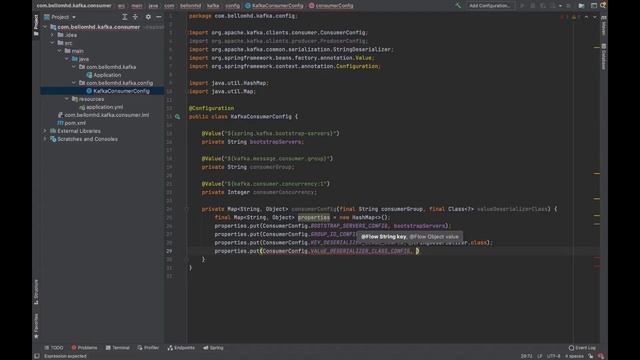Image resolution: width=640 pixels, height=360 pixels.
Task: Expand Scratches and Consoles node
Action: pyautogui.click(x=45, y=139)
